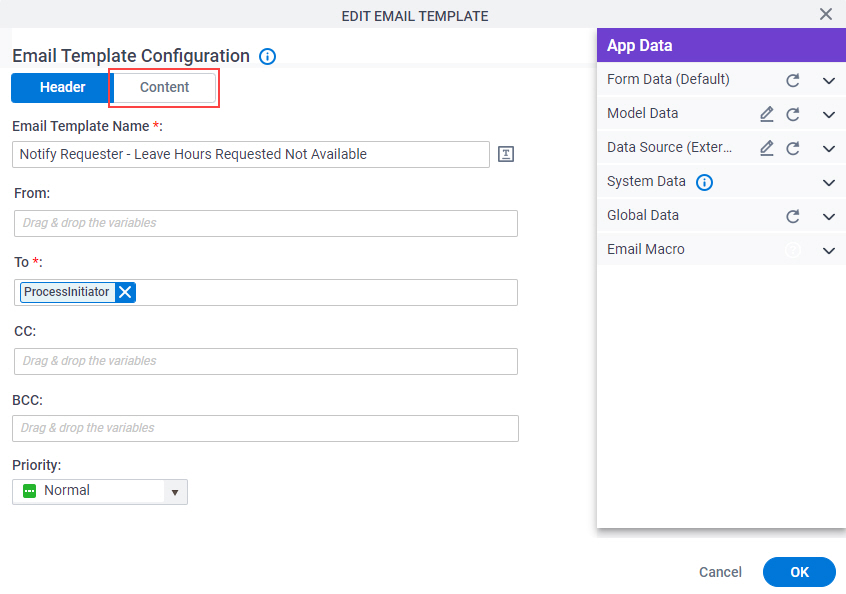Image resolution: width=846 pixels, height=594 pixels.
Task: Refresh the Model Data section
Action: (x=793, y=114)
